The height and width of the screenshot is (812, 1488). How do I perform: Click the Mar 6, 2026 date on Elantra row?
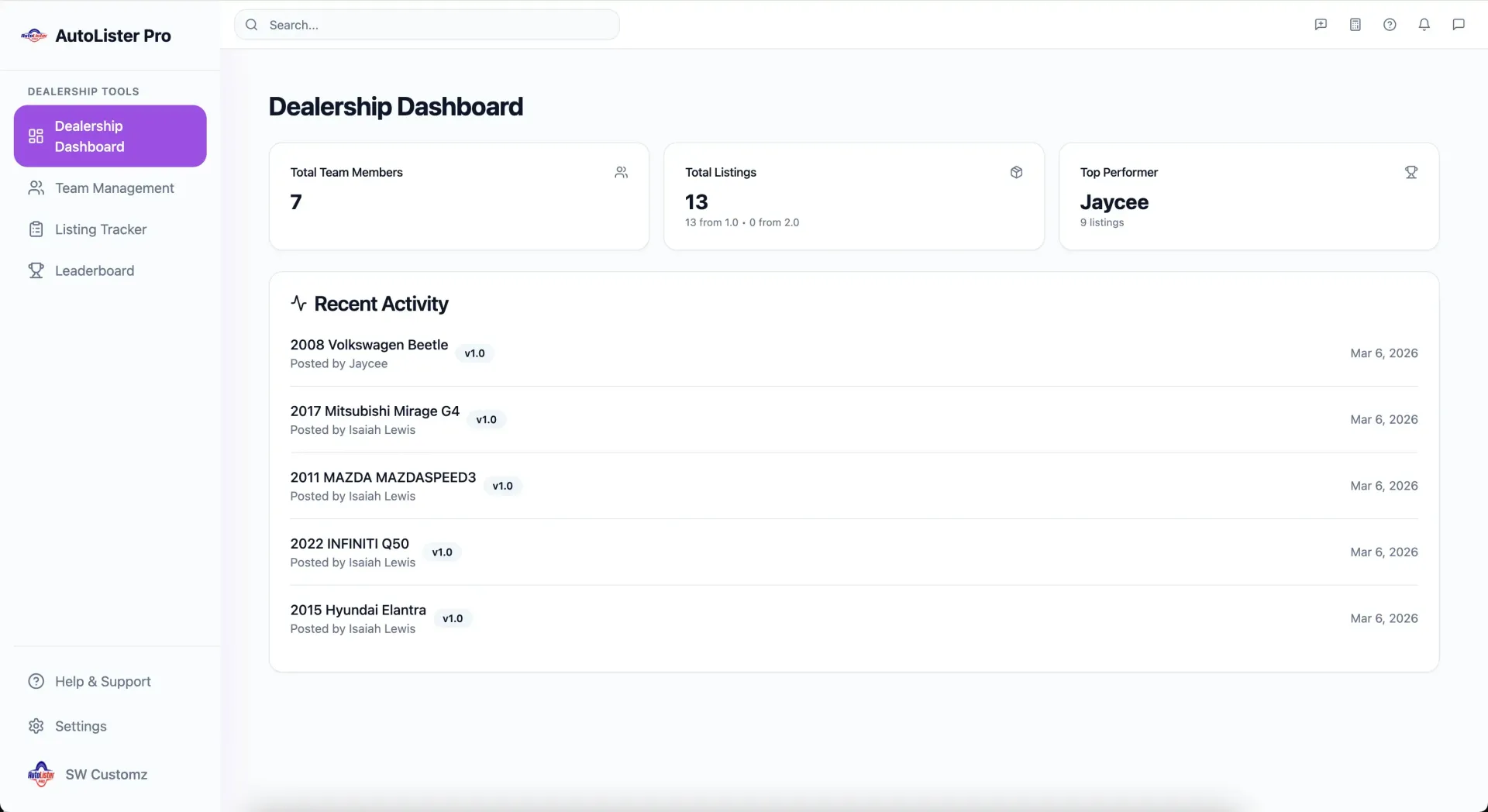(x=1383, y=618)
